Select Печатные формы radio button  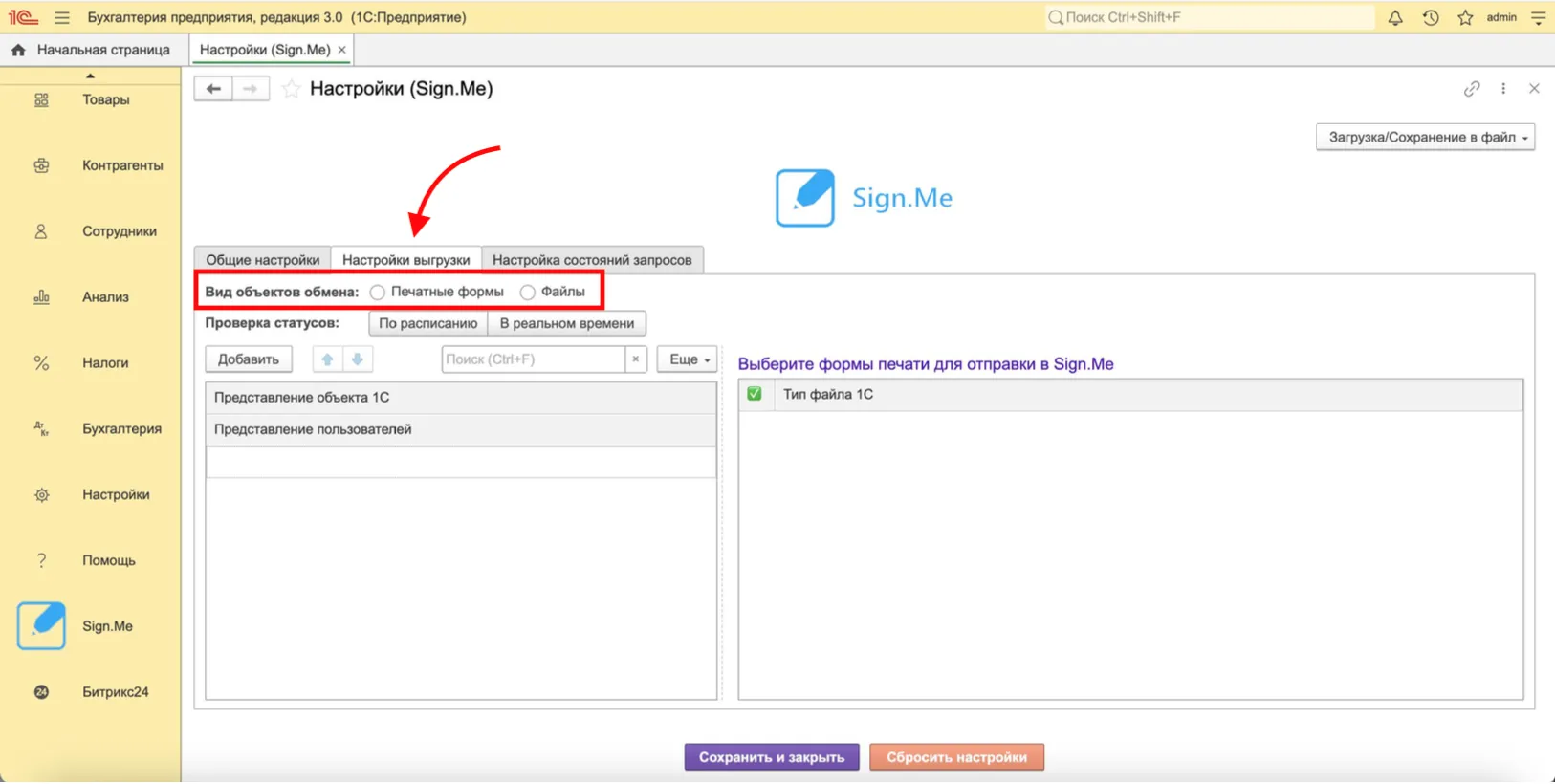click(x=378, y=293)
